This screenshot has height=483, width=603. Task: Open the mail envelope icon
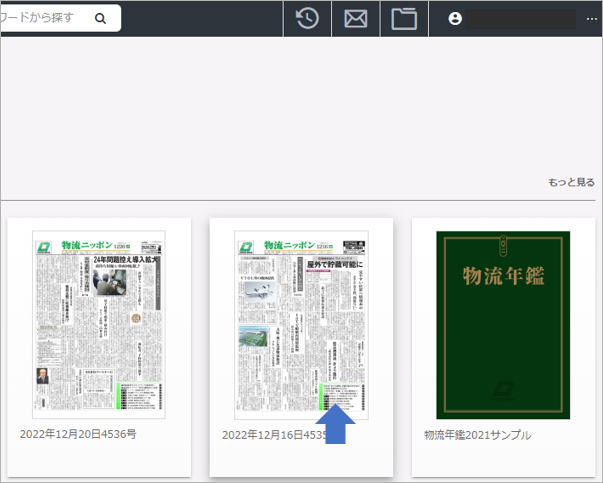tap(356, 18)
